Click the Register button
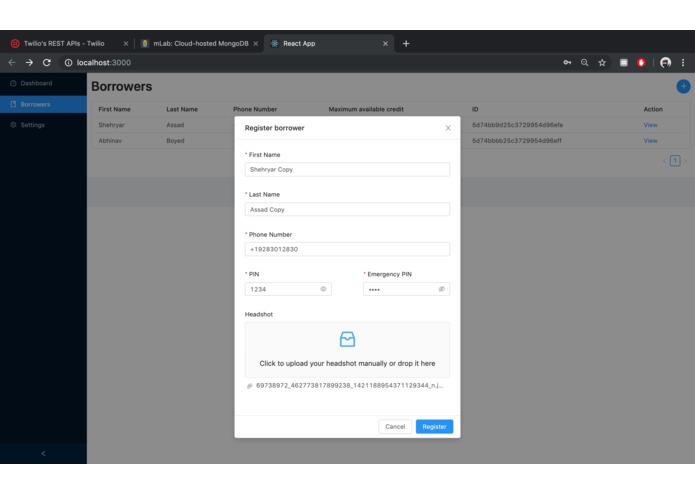The height and width of the screenshot is (494, 695). point(434,427)
